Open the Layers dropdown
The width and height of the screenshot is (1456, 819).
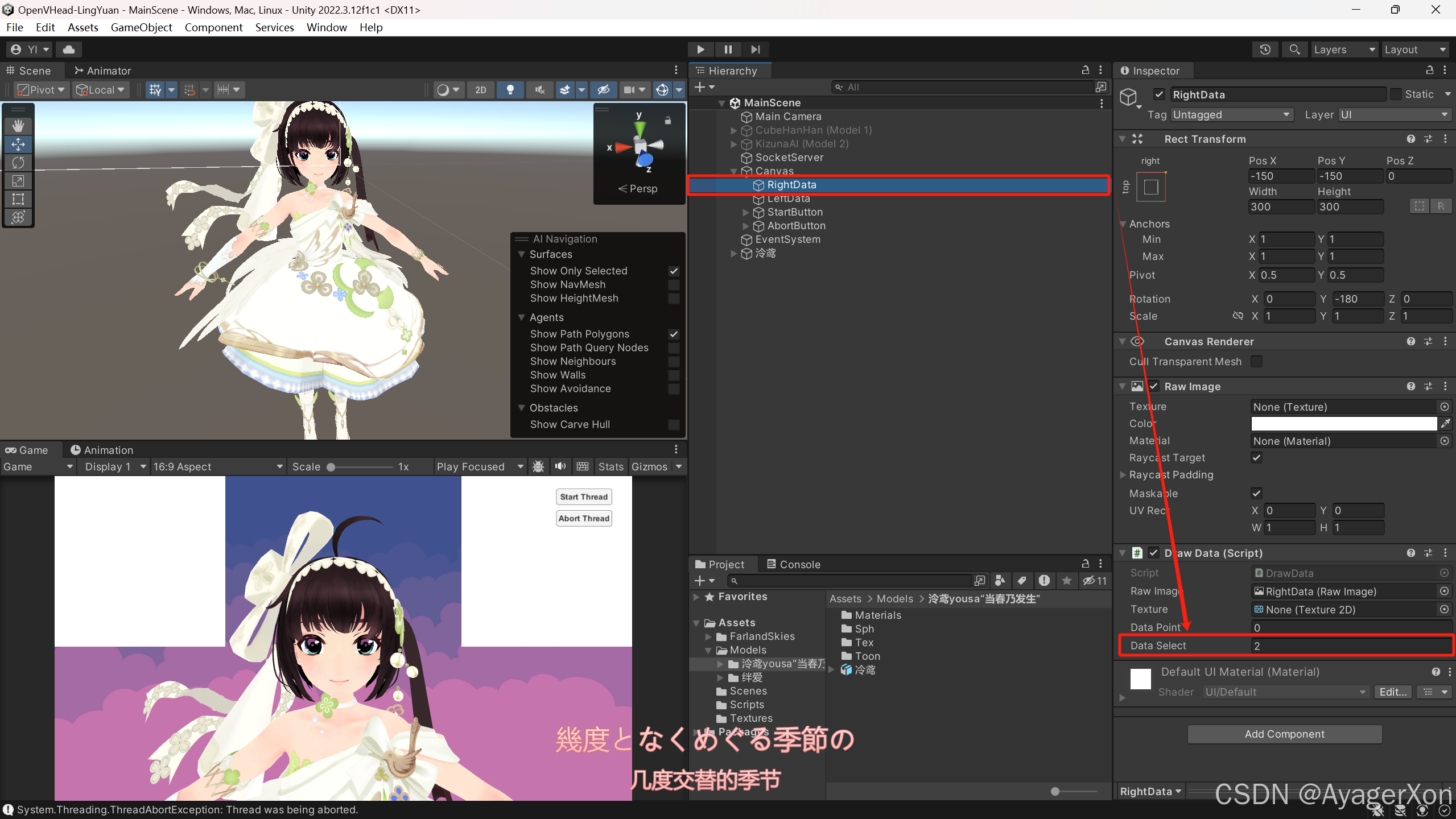pyautogui.click(x=1344, y=49)
